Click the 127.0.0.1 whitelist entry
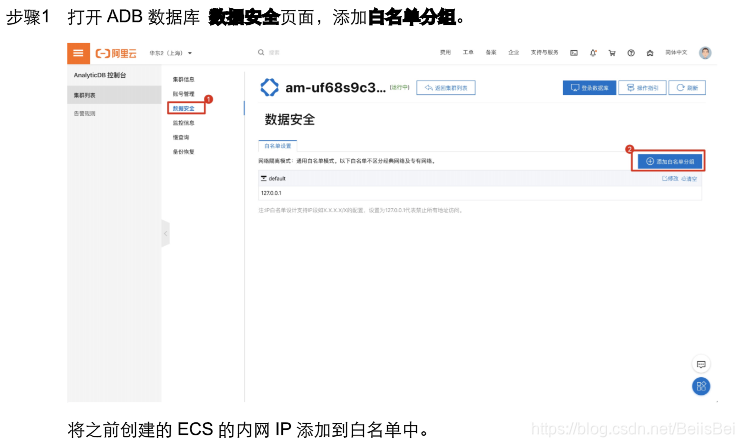Screen dimensions: 744x447 [271, 193]
